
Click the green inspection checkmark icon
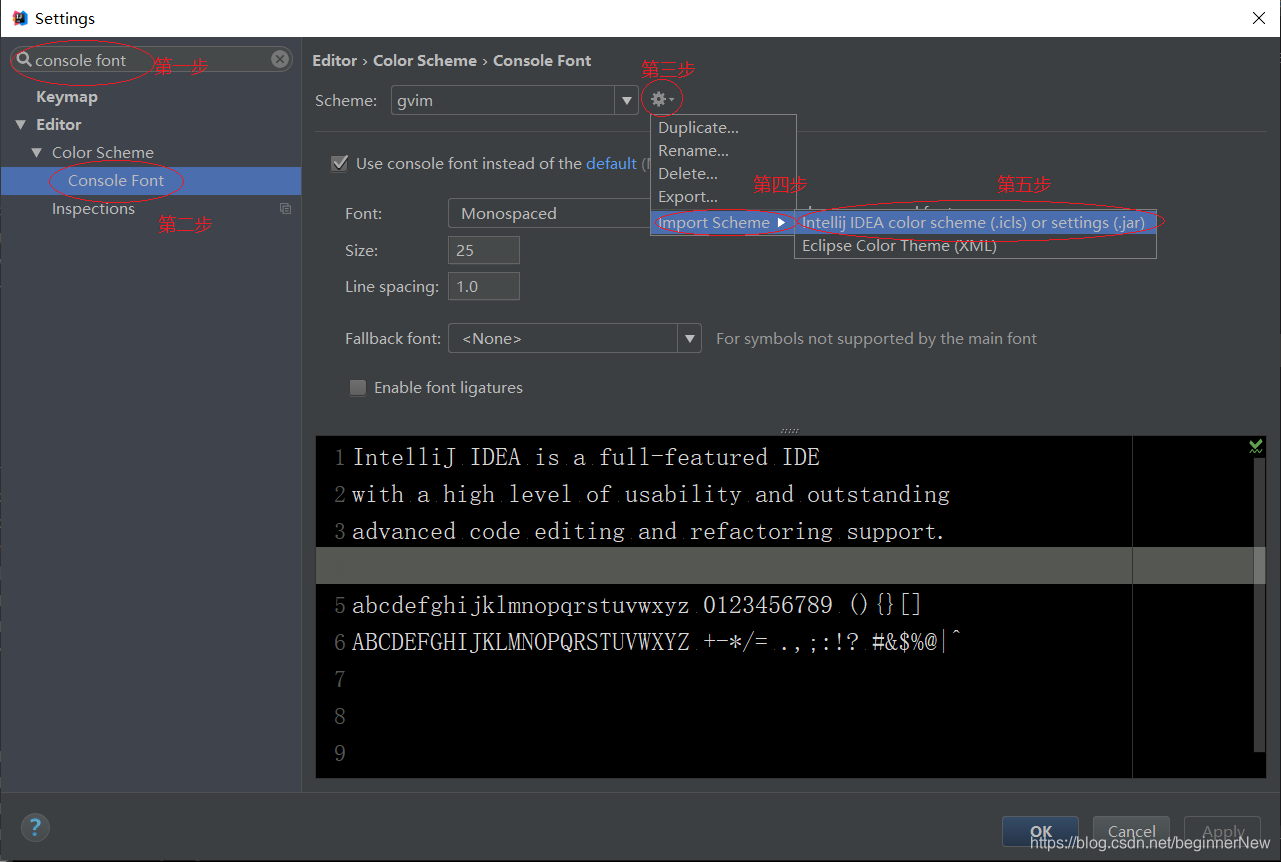click(x=1256, y=446)
